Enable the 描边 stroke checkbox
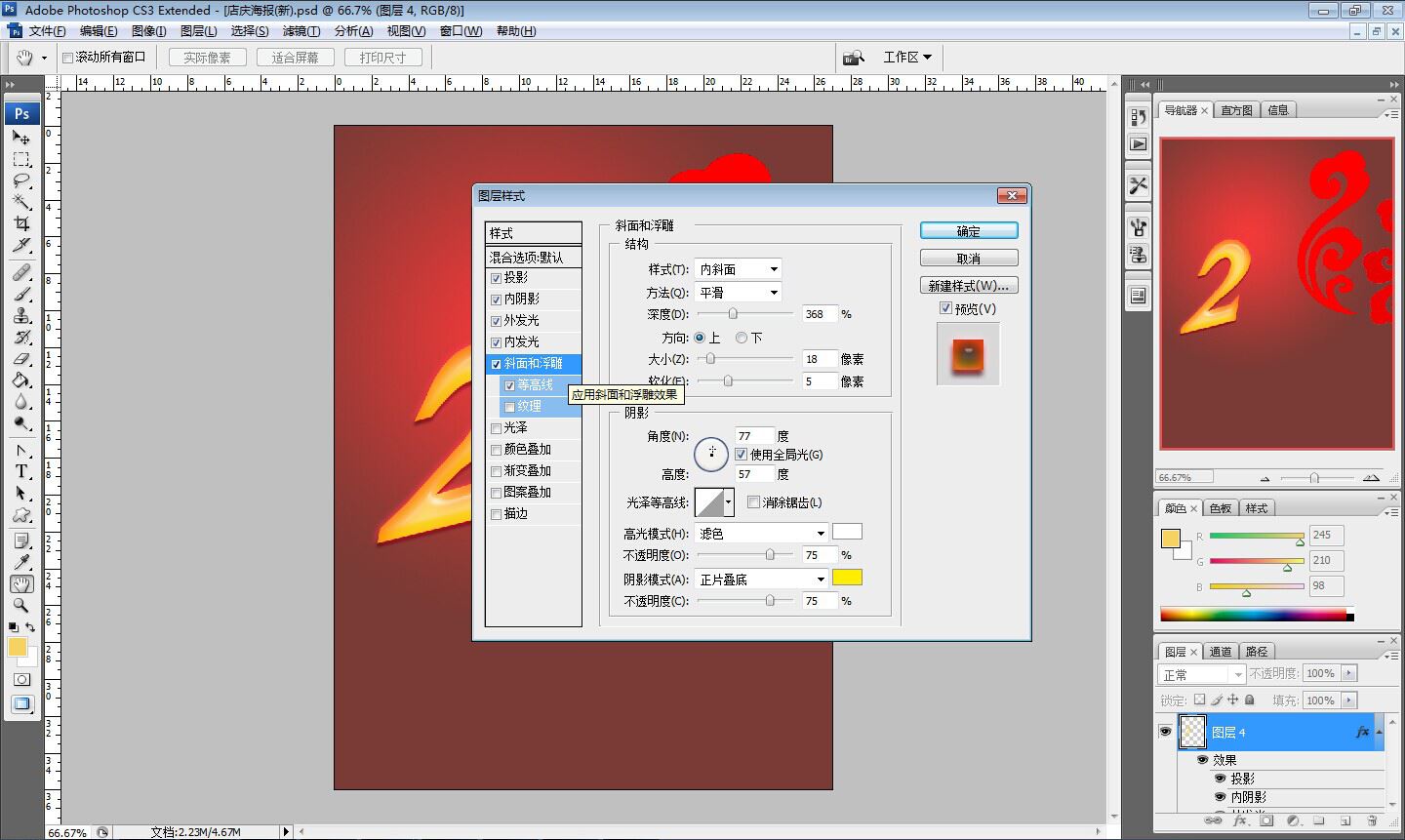The width and height of the screenshot is (1405, 840). click(x=496, y=514)
